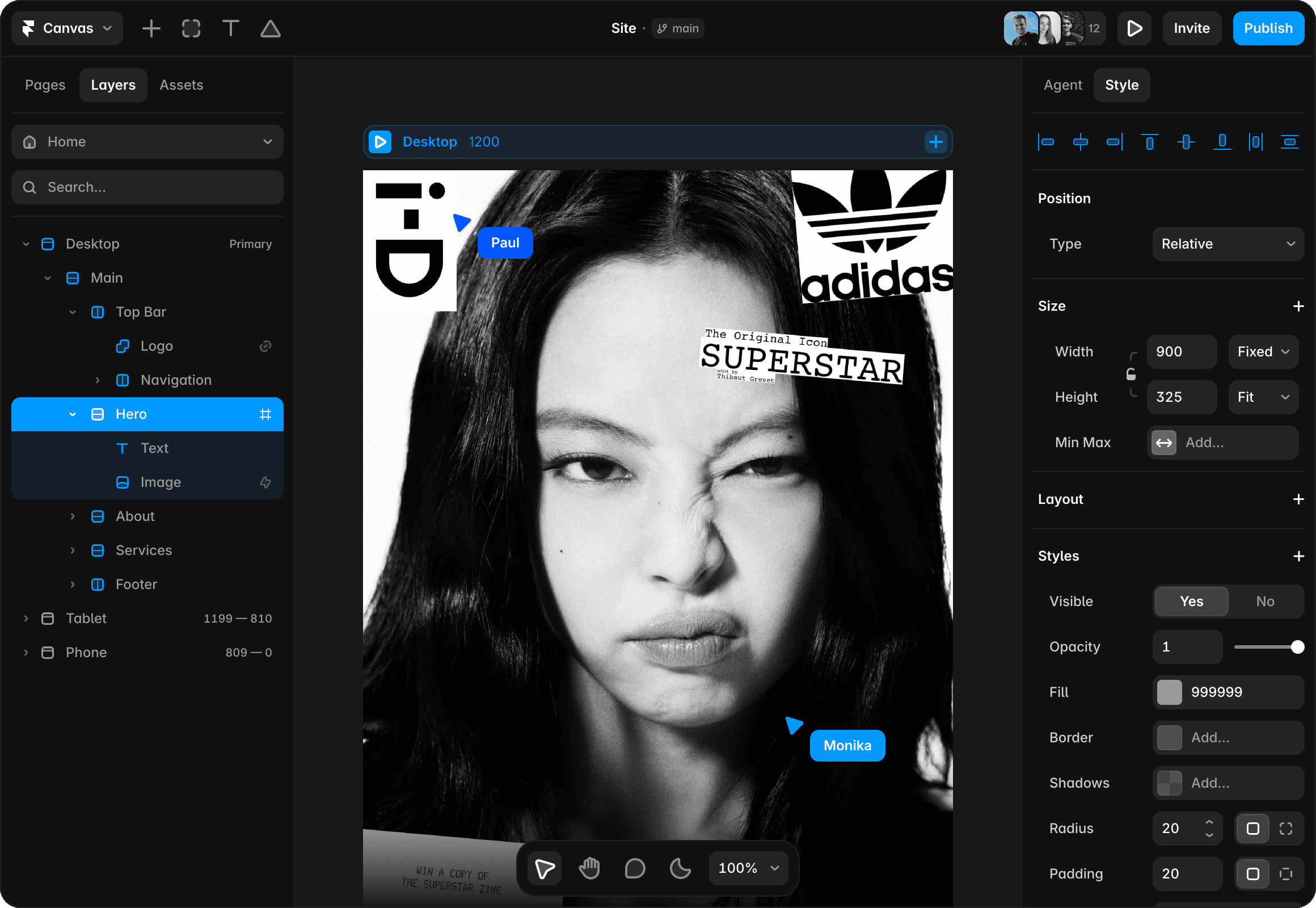This screenshot has width=1316, height=908.
Task: Distribute selection horizontally
Action: [1256, 142]
